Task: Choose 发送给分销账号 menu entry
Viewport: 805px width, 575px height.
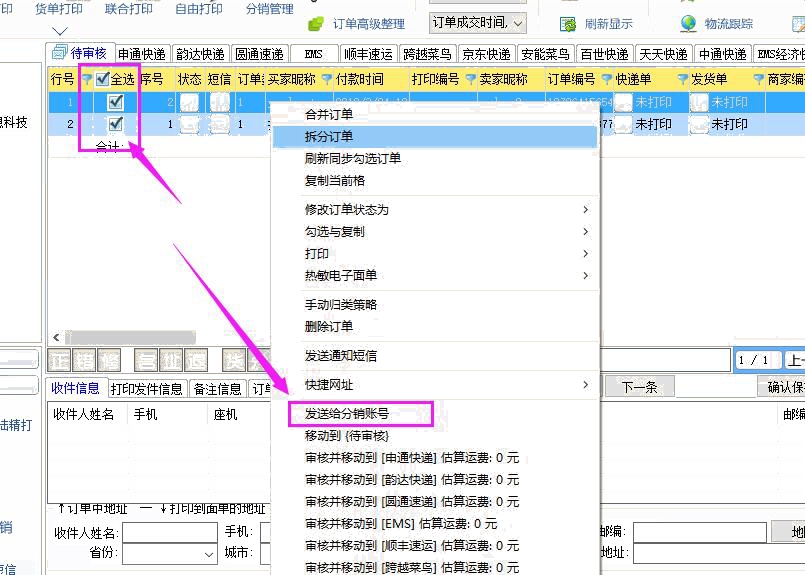Action: pos(435,414)
